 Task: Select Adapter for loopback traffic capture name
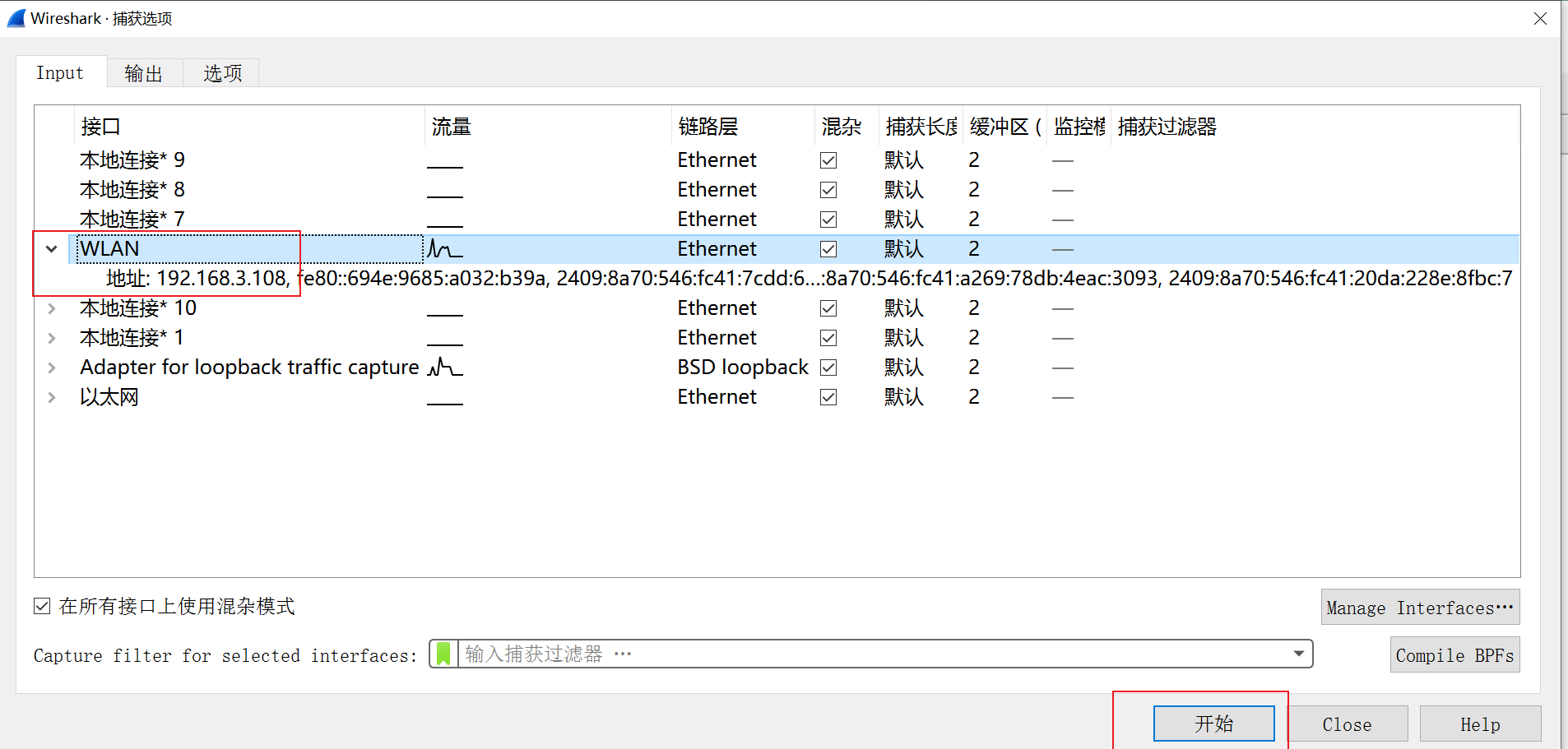pos(249,368)
